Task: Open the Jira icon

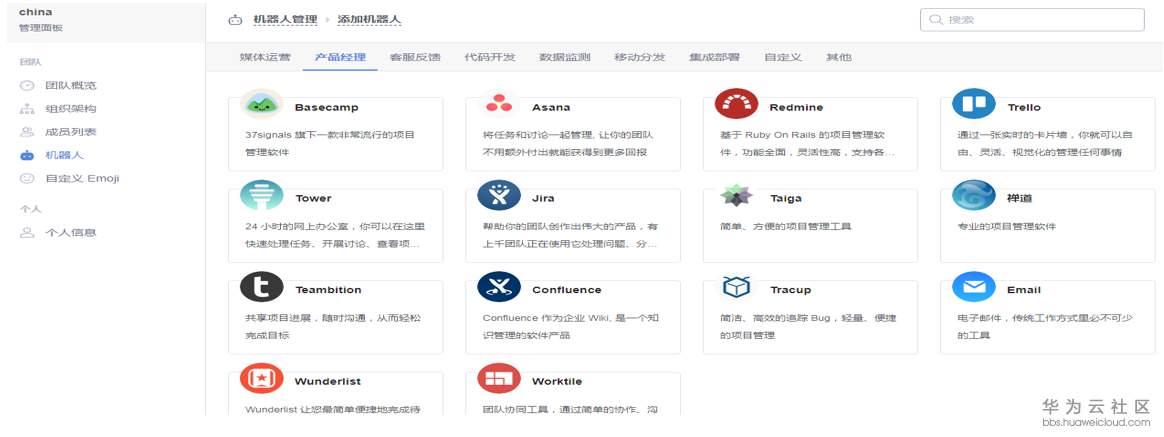Action: point(499,195)
